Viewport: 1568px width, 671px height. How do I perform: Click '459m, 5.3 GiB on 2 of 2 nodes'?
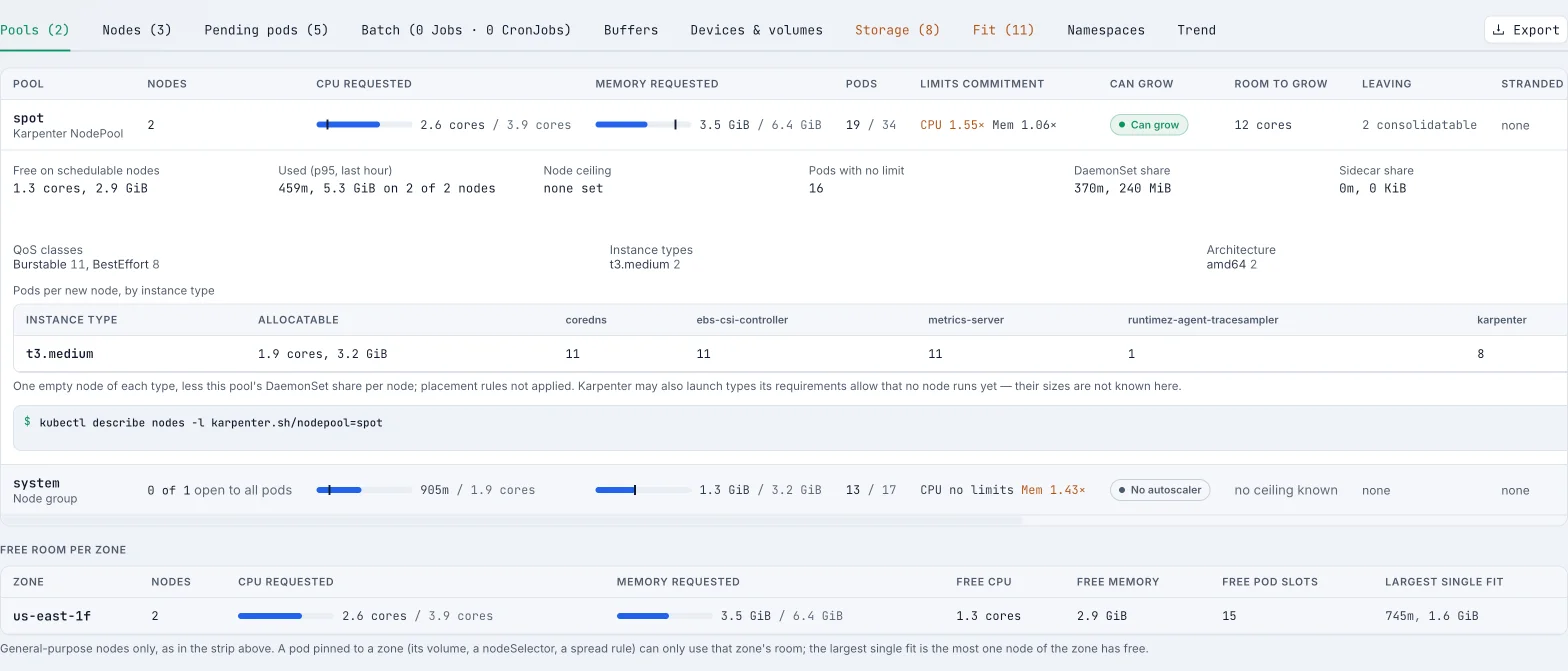387,188
